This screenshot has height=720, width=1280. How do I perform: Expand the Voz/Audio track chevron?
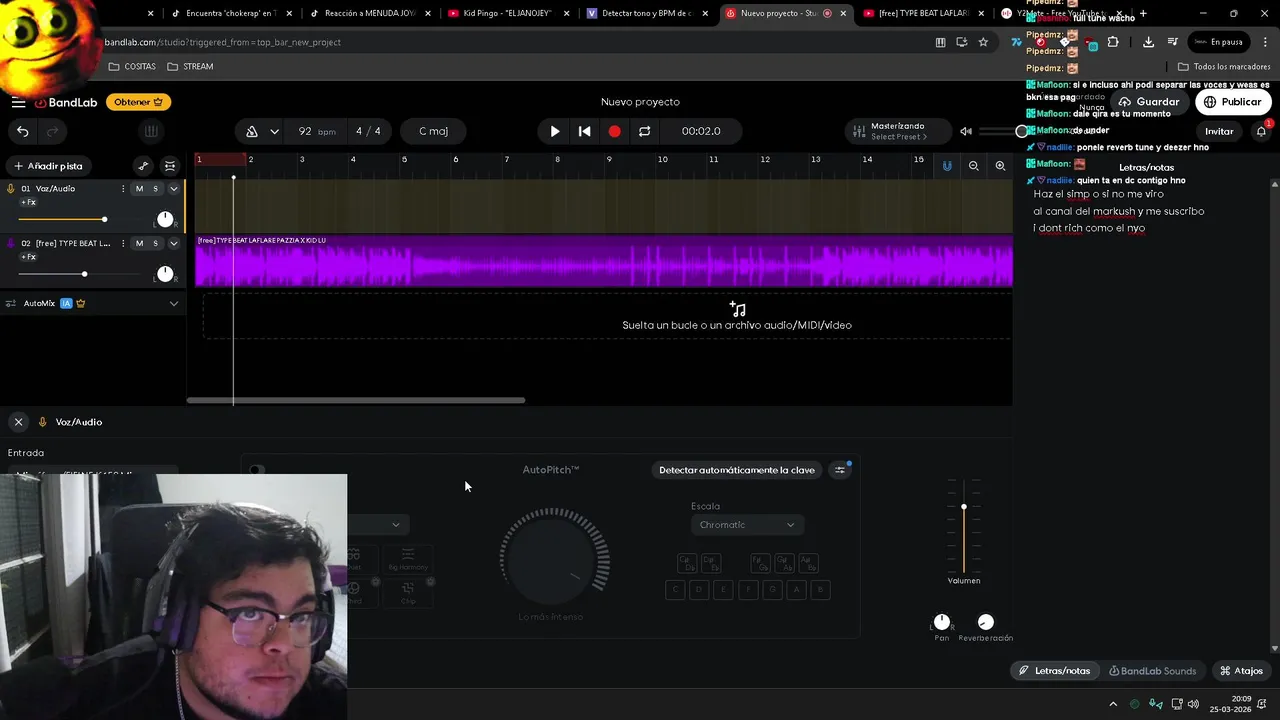173,189
